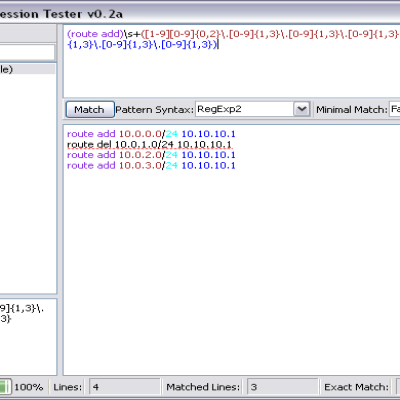Viewport: 400px width, 400px height.
Task: Click the 'Minimal Match:' label
Action: tap(352, 110)
